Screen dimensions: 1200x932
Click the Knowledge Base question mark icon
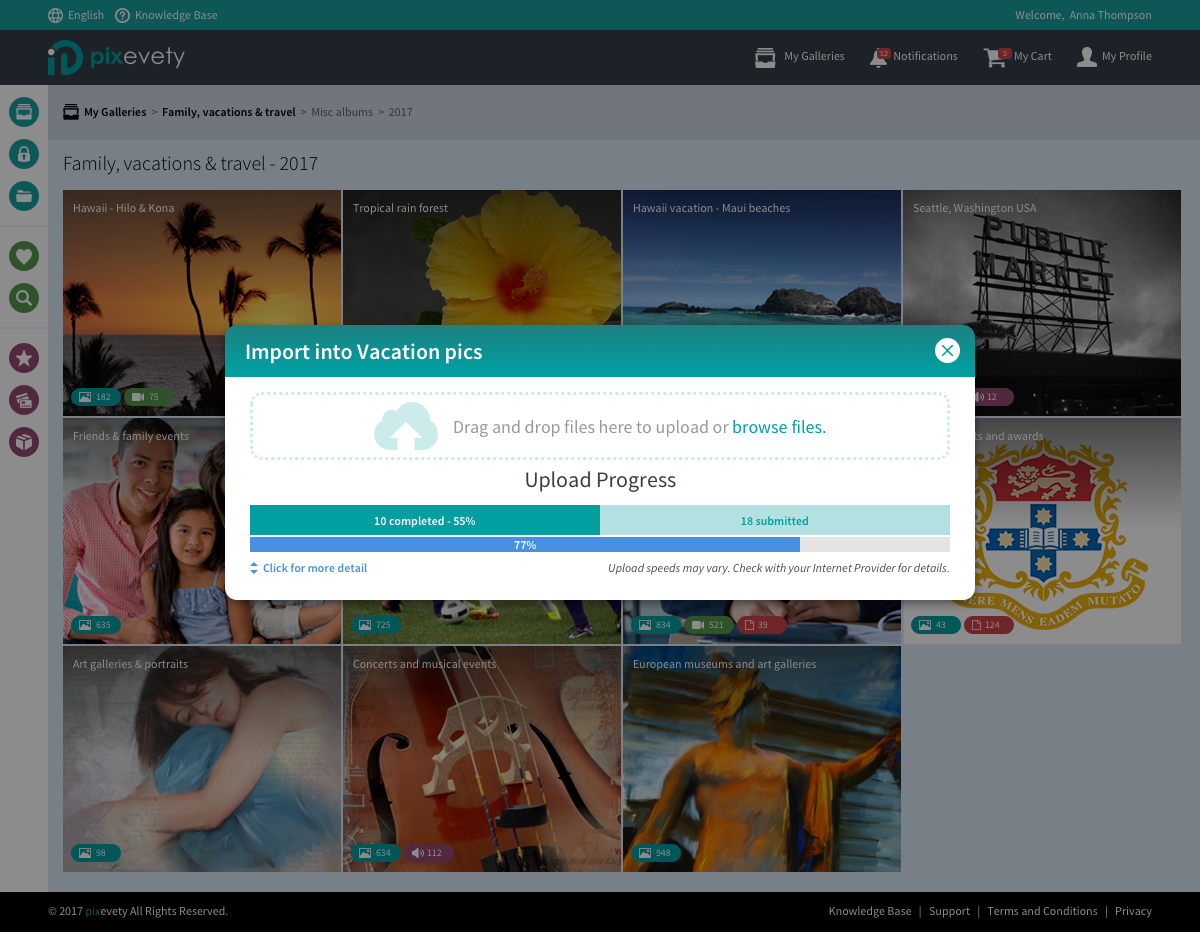click(x=122, y=15)
